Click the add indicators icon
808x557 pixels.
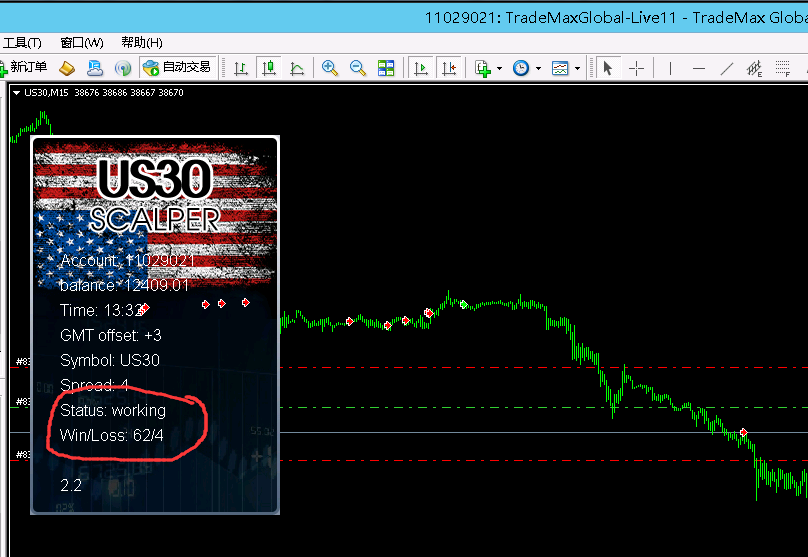pos(482,68)
